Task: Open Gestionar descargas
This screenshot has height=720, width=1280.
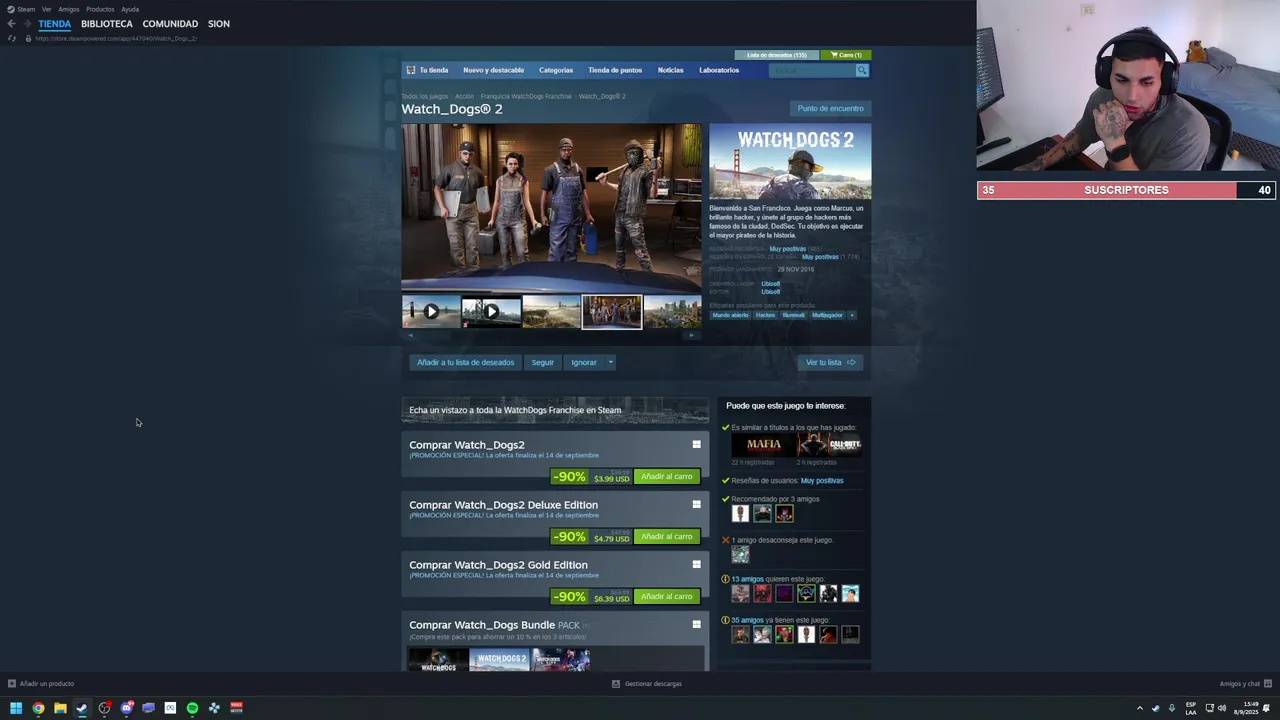Action: (647, 684)
